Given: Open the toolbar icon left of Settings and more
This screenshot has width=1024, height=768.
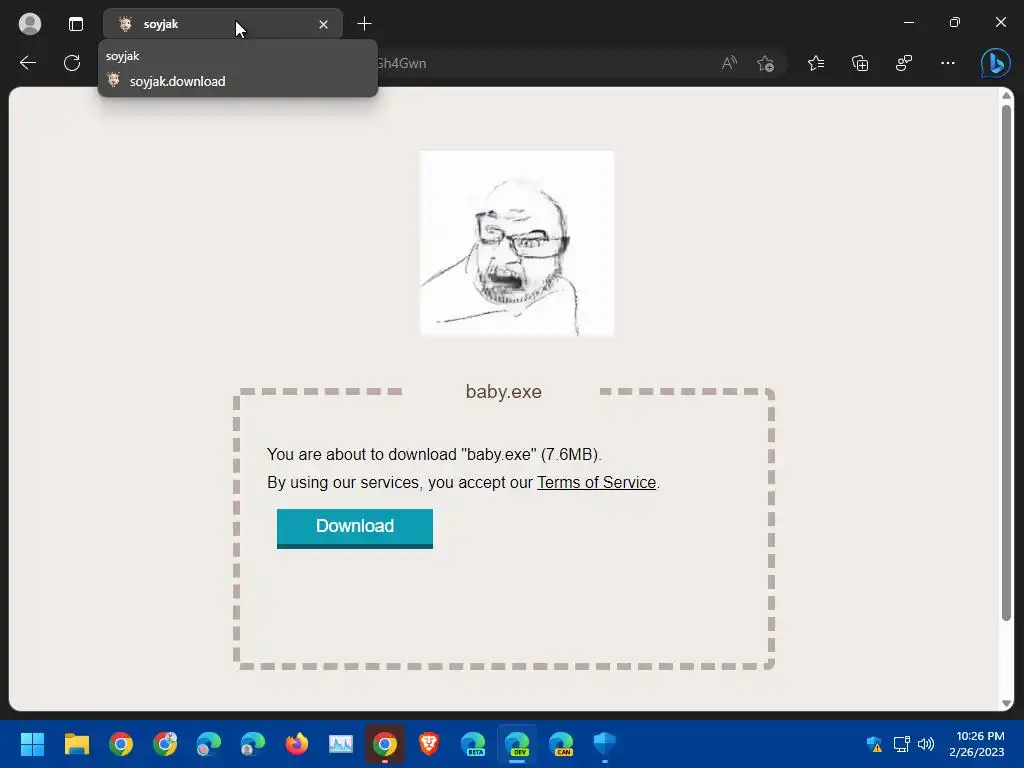Looking at the screenshot, I should tap(904, 63).
